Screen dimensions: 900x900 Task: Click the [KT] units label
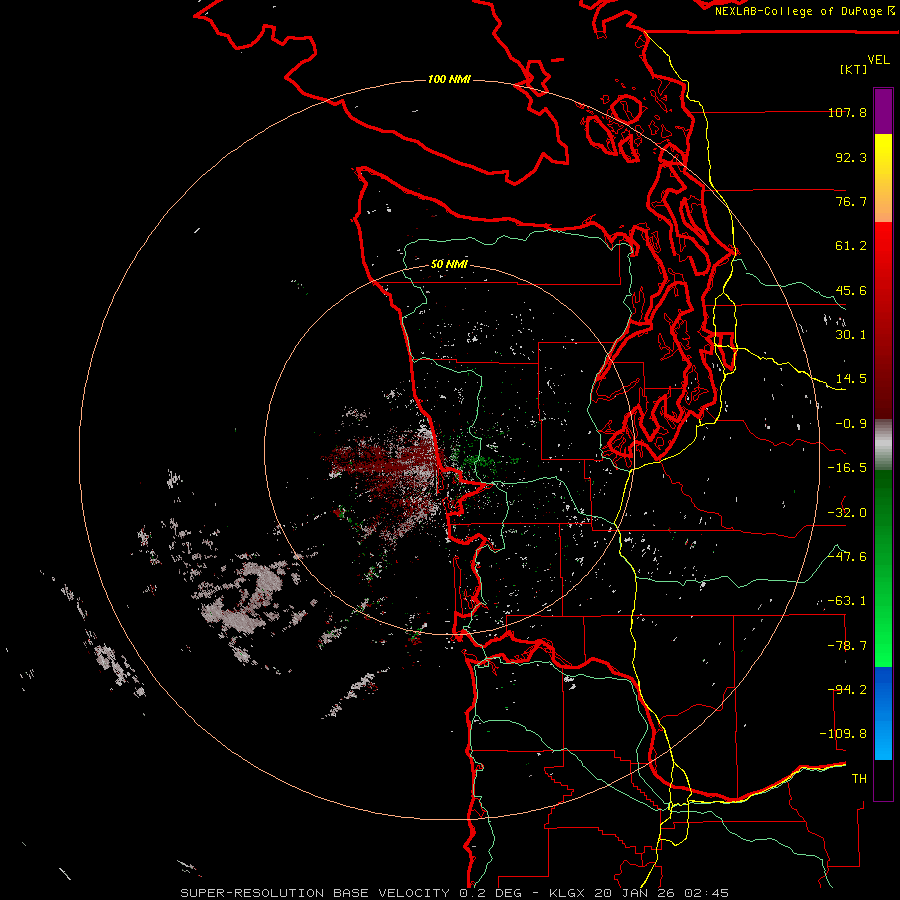(x=854, y=69)
